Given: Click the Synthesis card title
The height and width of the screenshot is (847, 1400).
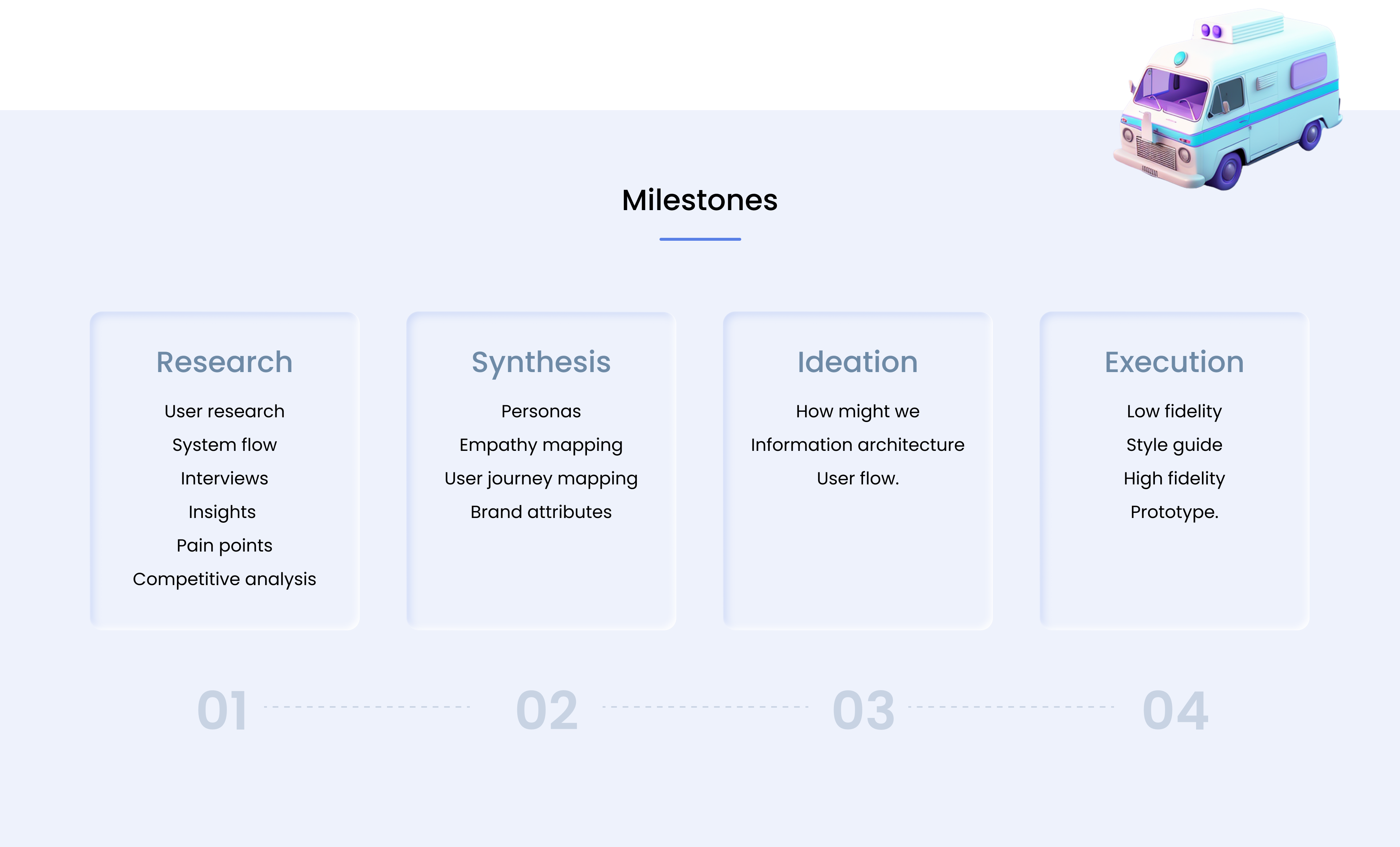Looking at the screenshot, I should (541, 363).
